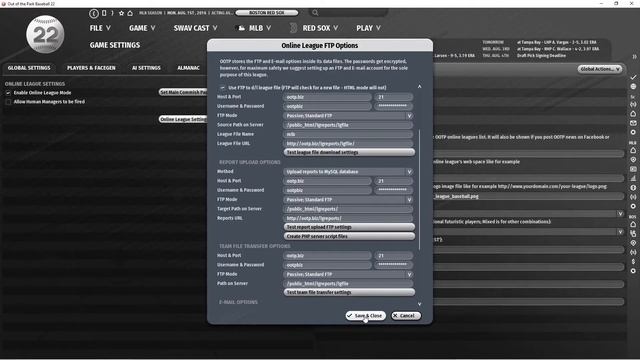Viewport: 640px width, 360px height.
Task: Click Save & Close button
Action: [365, 316]
